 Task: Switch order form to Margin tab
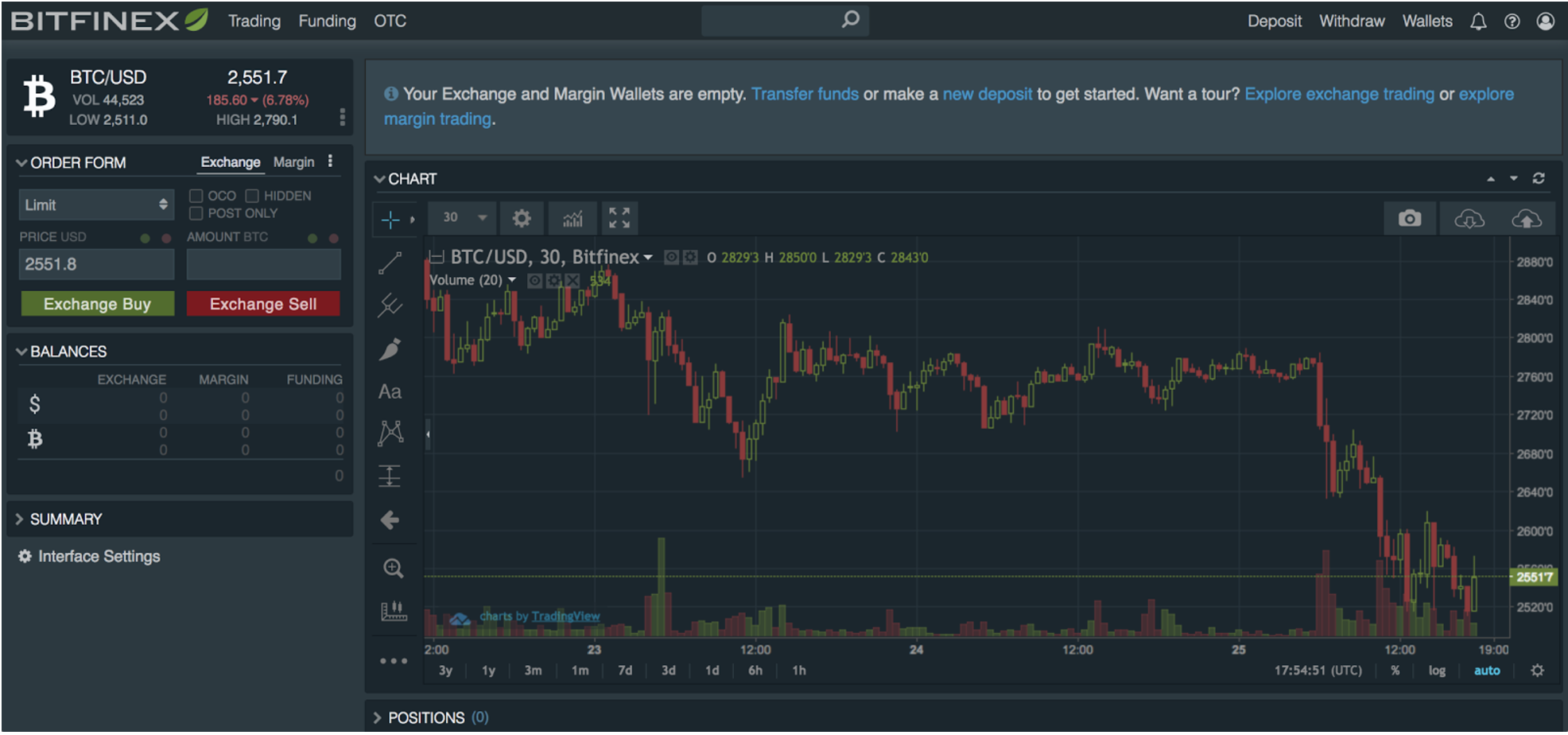tap(293, 162)
